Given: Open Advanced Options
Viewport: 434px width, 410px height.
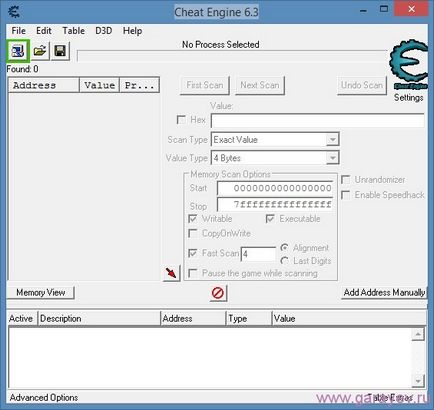Looking at the screenshot, I should [x=44, y=398].
